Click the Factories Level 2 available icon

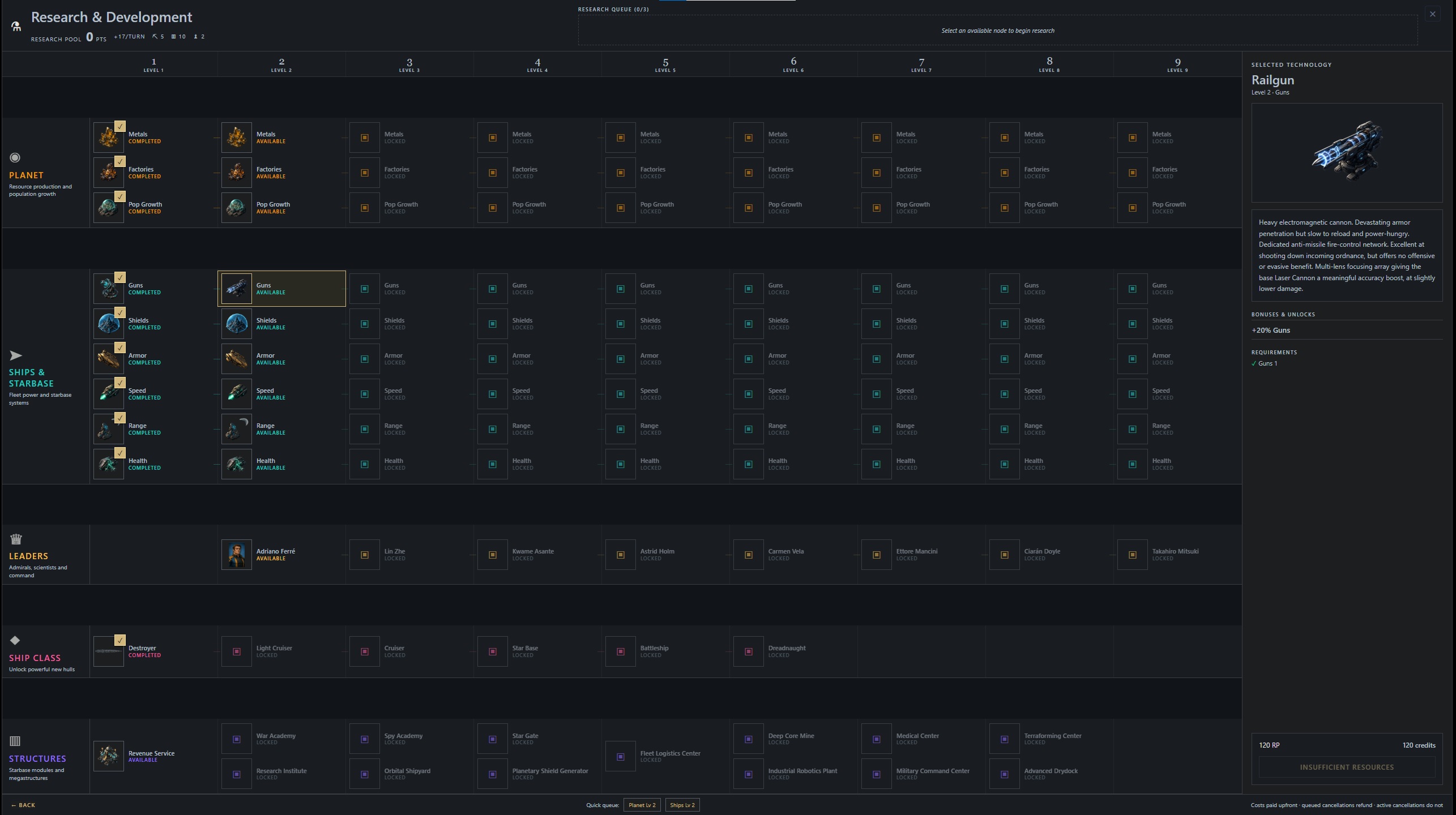[x=236, y=173]
